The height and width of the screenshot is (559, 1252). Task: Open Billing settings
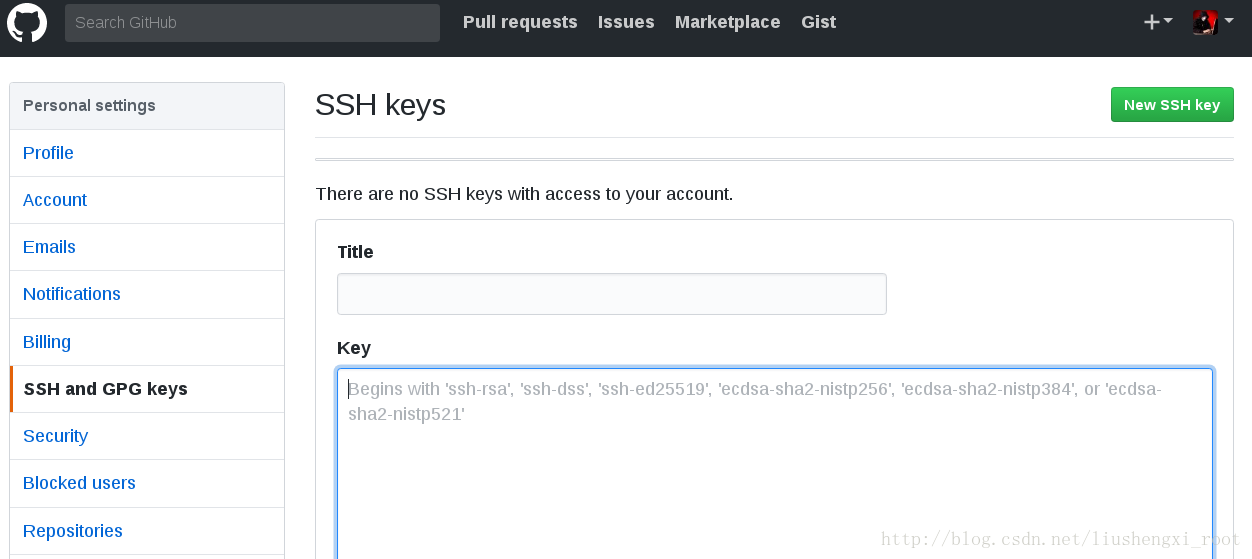point(147,342)
